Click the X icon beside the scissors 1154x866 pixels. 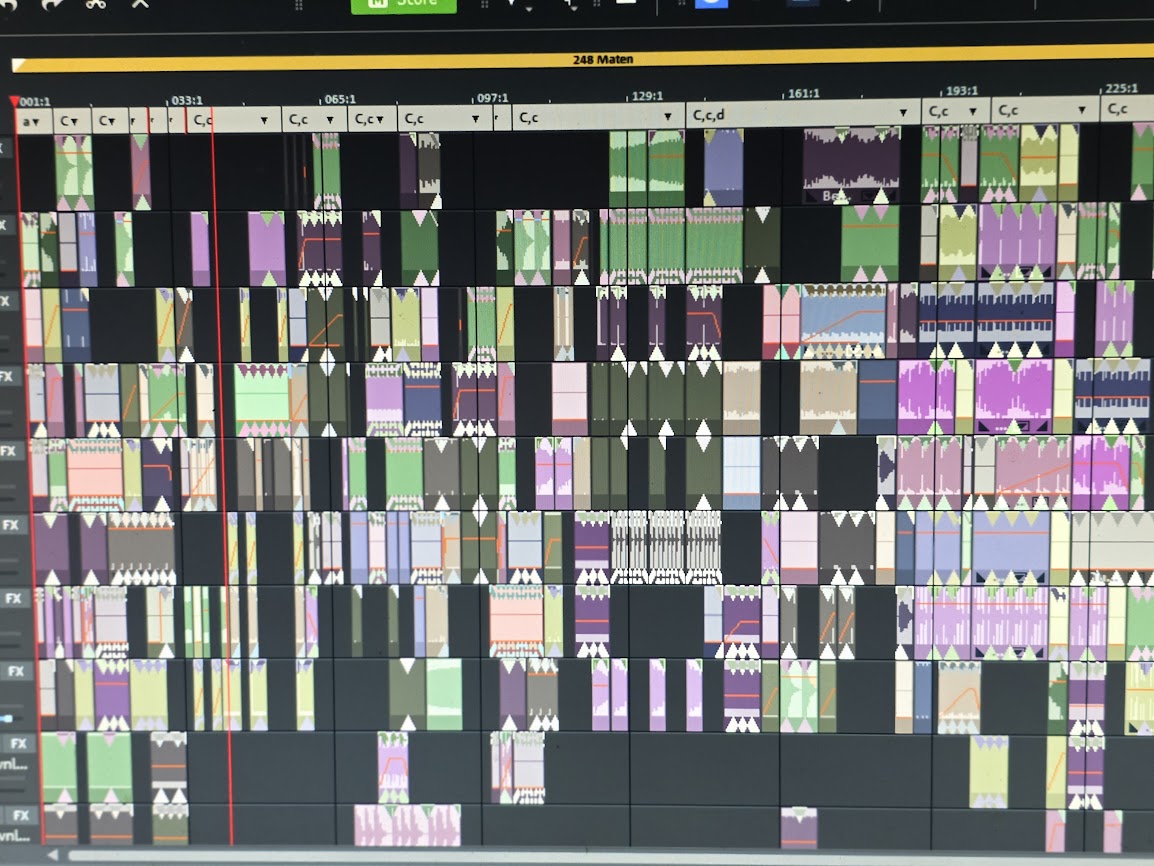pyautogui.click(x=140, y=3)
